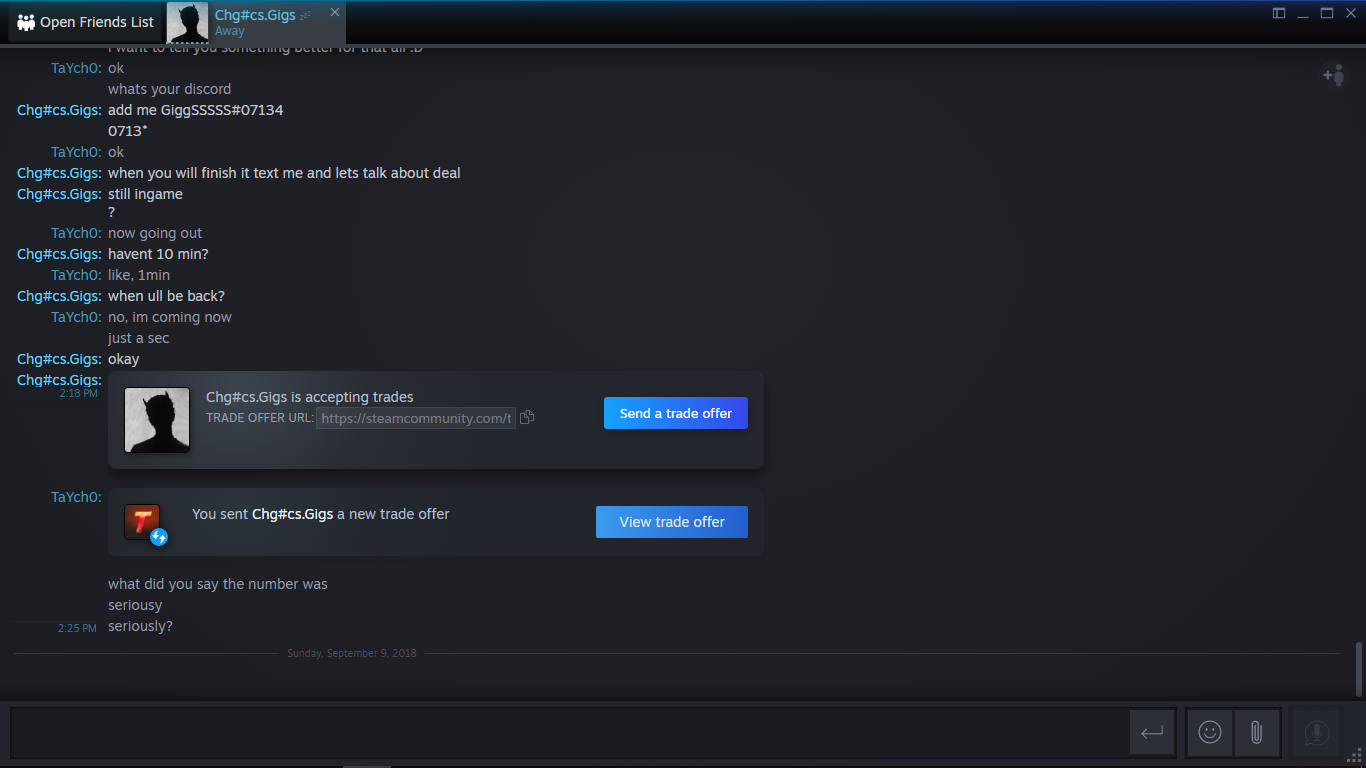Copy the trade offer URL
The width and height of the screenshot is (1366, 768).
coord(527,417)
